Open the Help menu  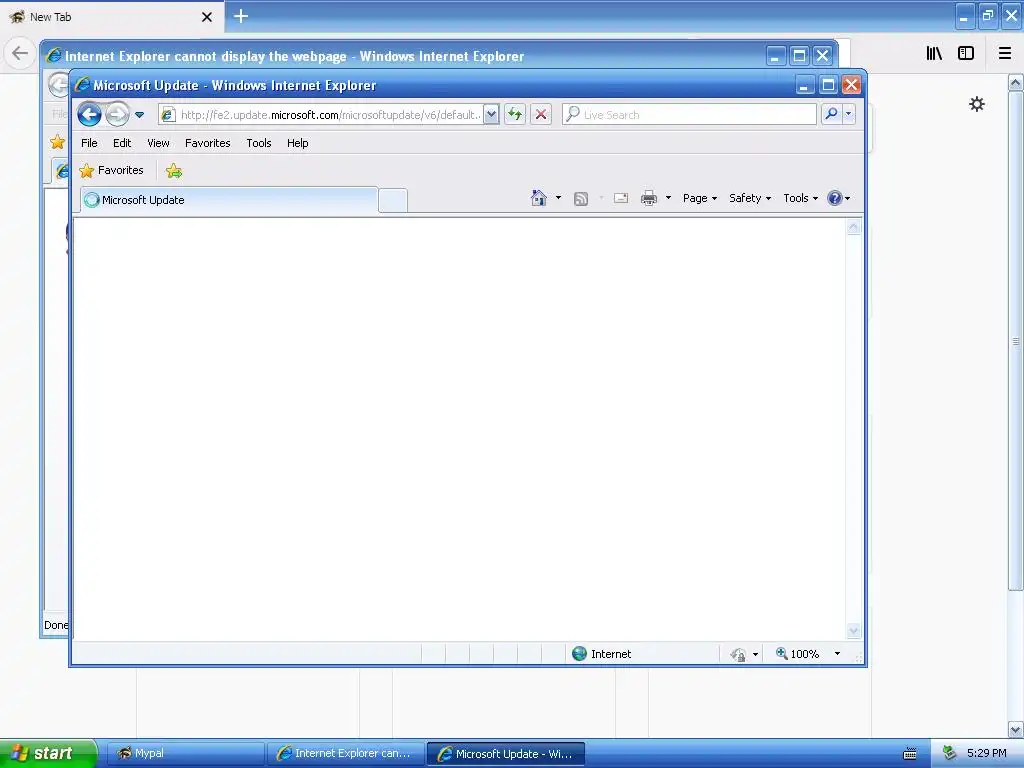tap(298, 143)
